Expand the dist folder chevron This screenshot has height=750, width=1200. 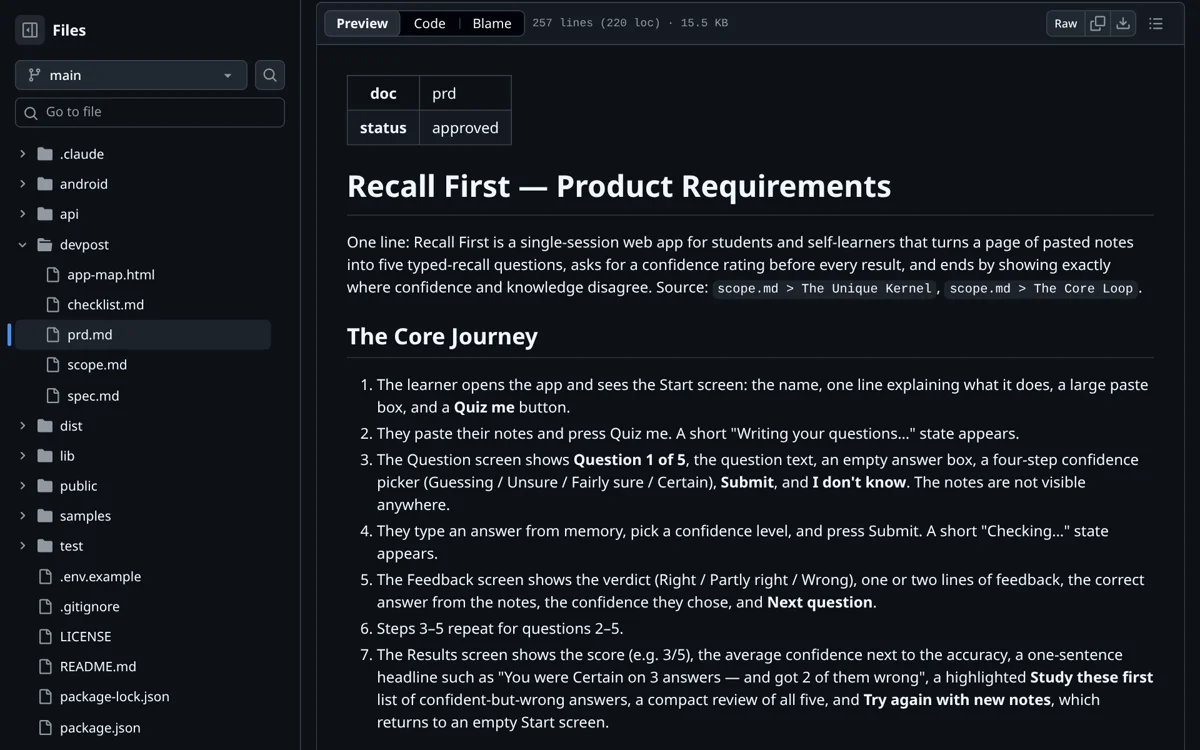click(23, 426)
